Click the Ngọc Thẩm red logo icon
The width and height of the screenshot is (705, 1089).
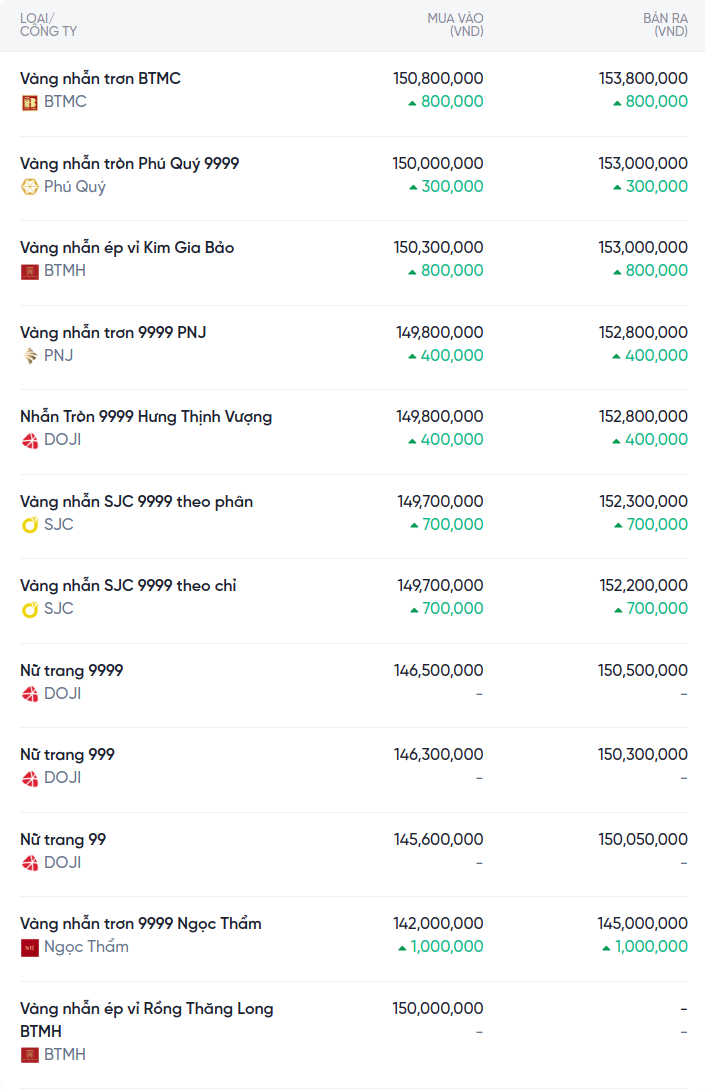pyautogui.click(x=30, y=947)
